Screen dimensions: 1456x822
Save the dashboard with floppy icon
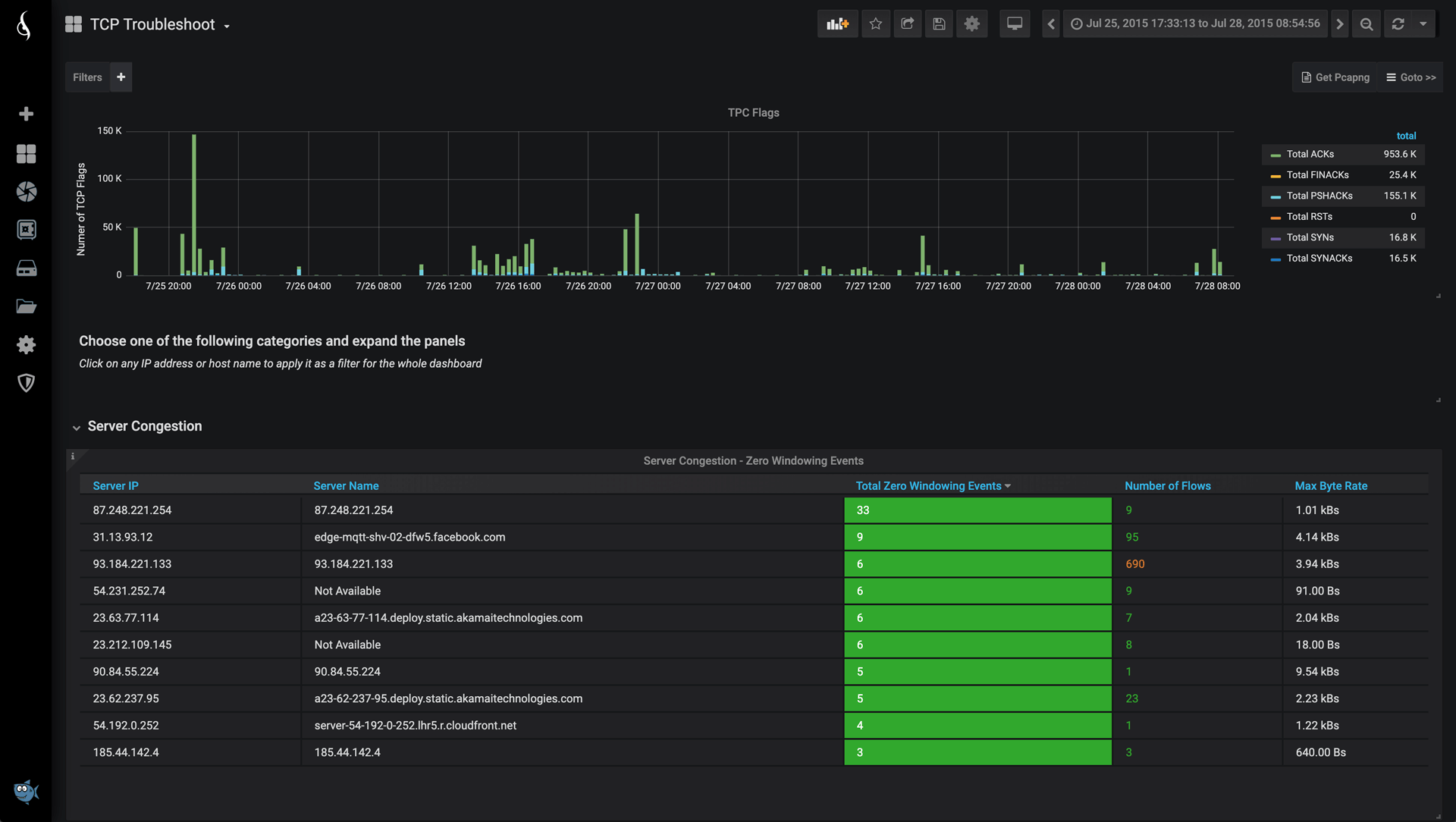point(939,24)
